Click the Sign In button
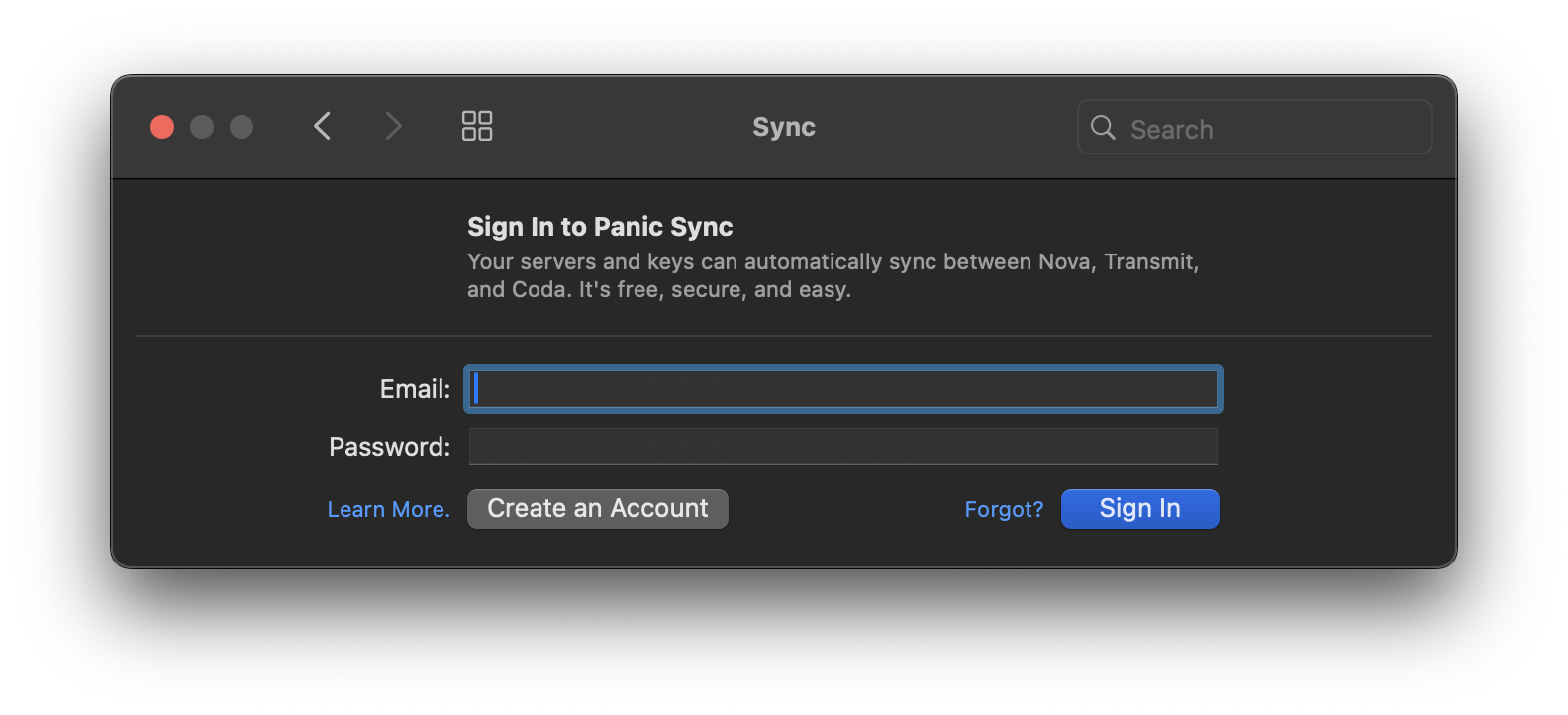The width and height of the screenshot is (1568, 715). 1140,509
